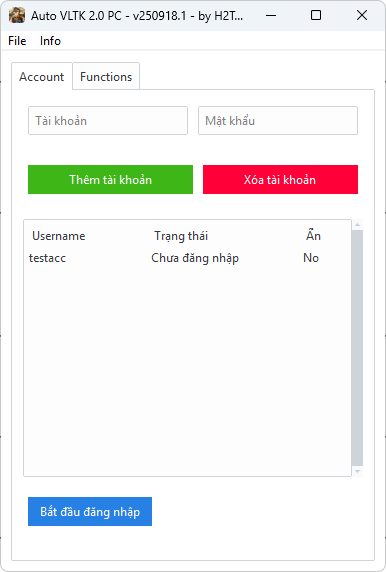Click the Bắt đầu đăng nhập button
The height and width of the screenshot is (572, 386).
point(90,511)
